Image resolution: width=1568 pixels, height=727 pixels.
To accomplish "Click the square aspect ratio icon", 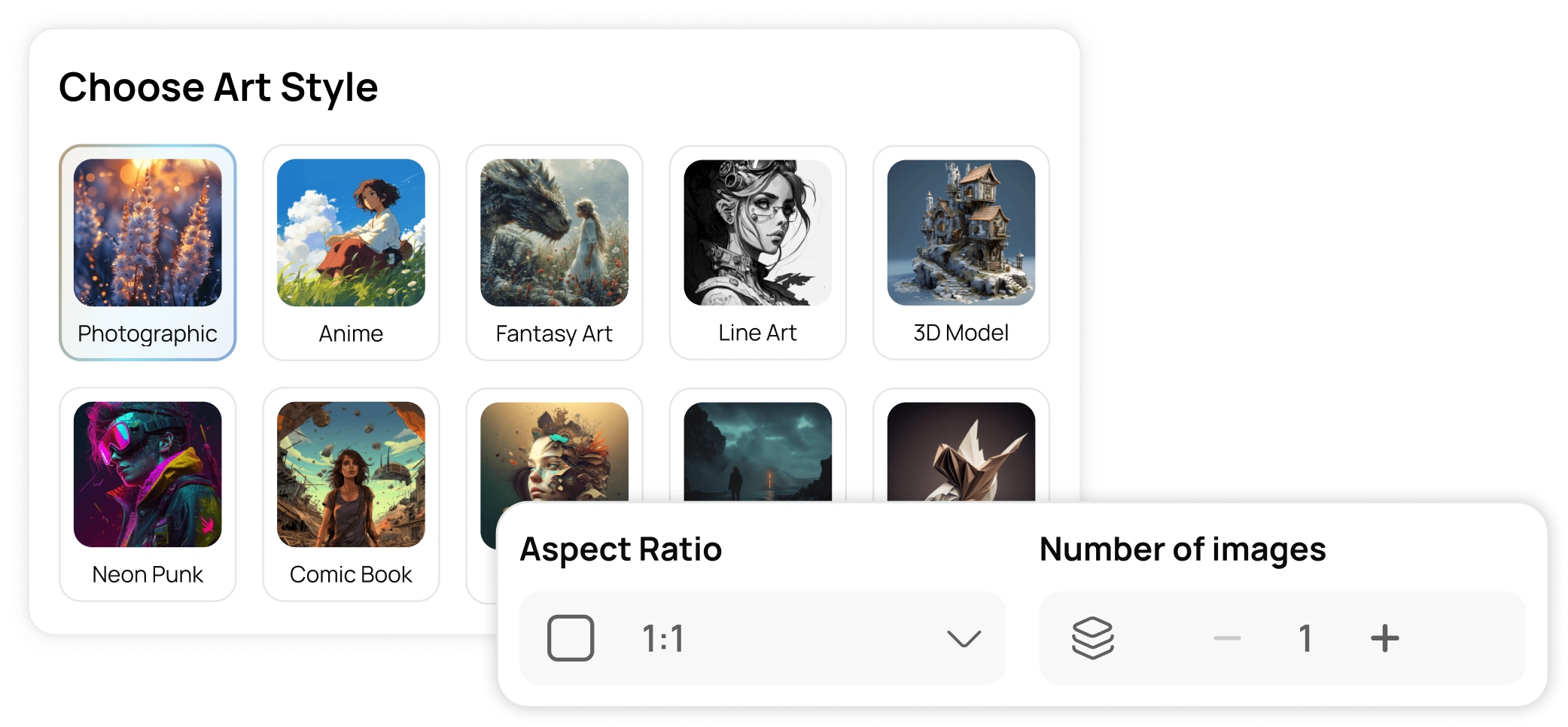I will [x=571, y=638].
